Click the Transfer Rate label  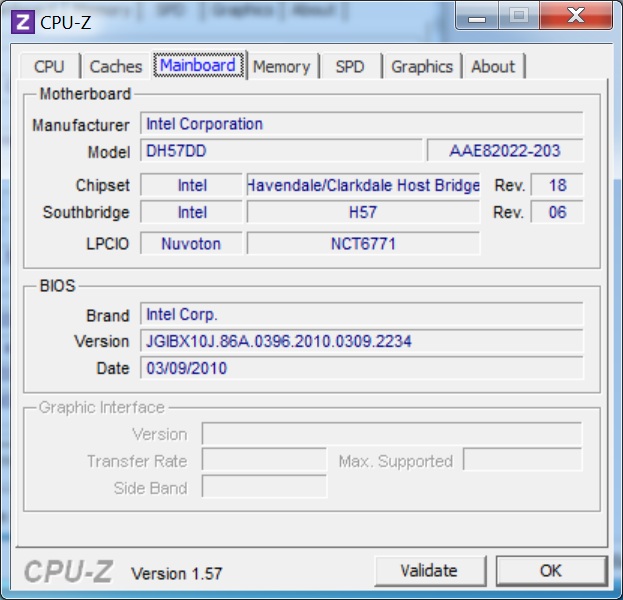click(x=137, y=461)
